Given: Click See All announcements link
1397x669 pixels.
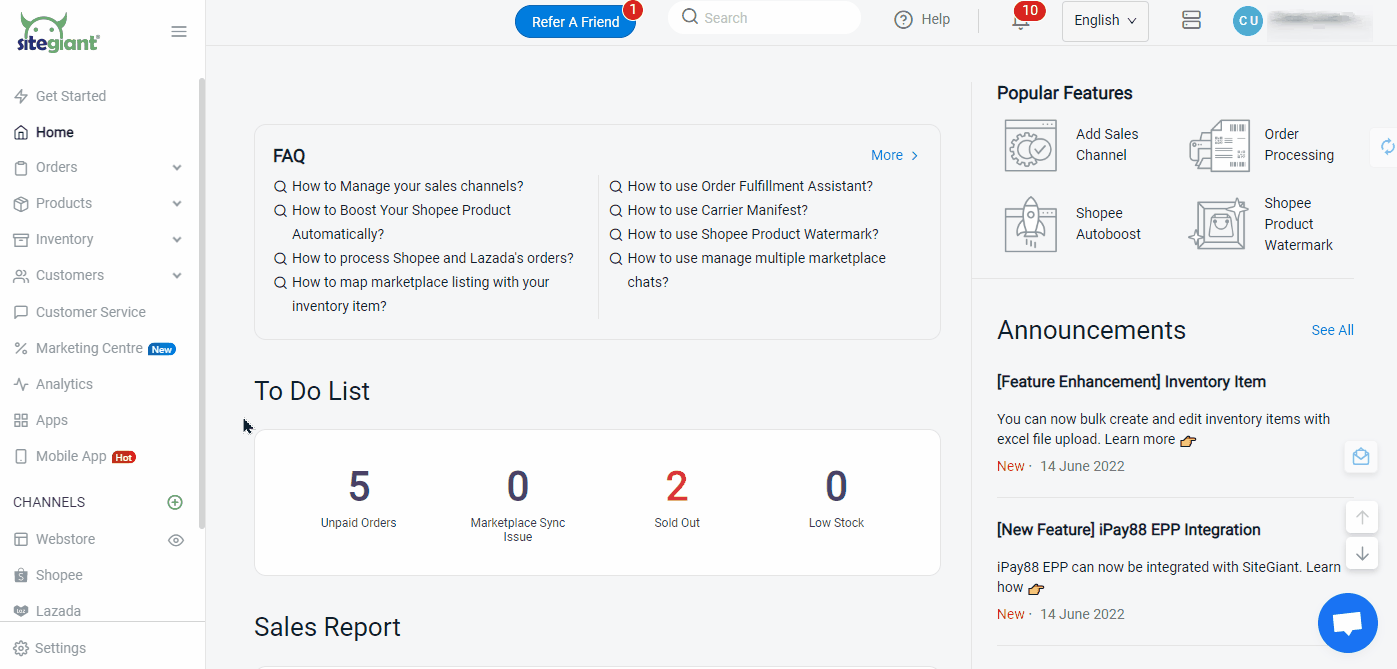Looking at the screenshot, I should pyautogui.click(x=1332, y=330).
